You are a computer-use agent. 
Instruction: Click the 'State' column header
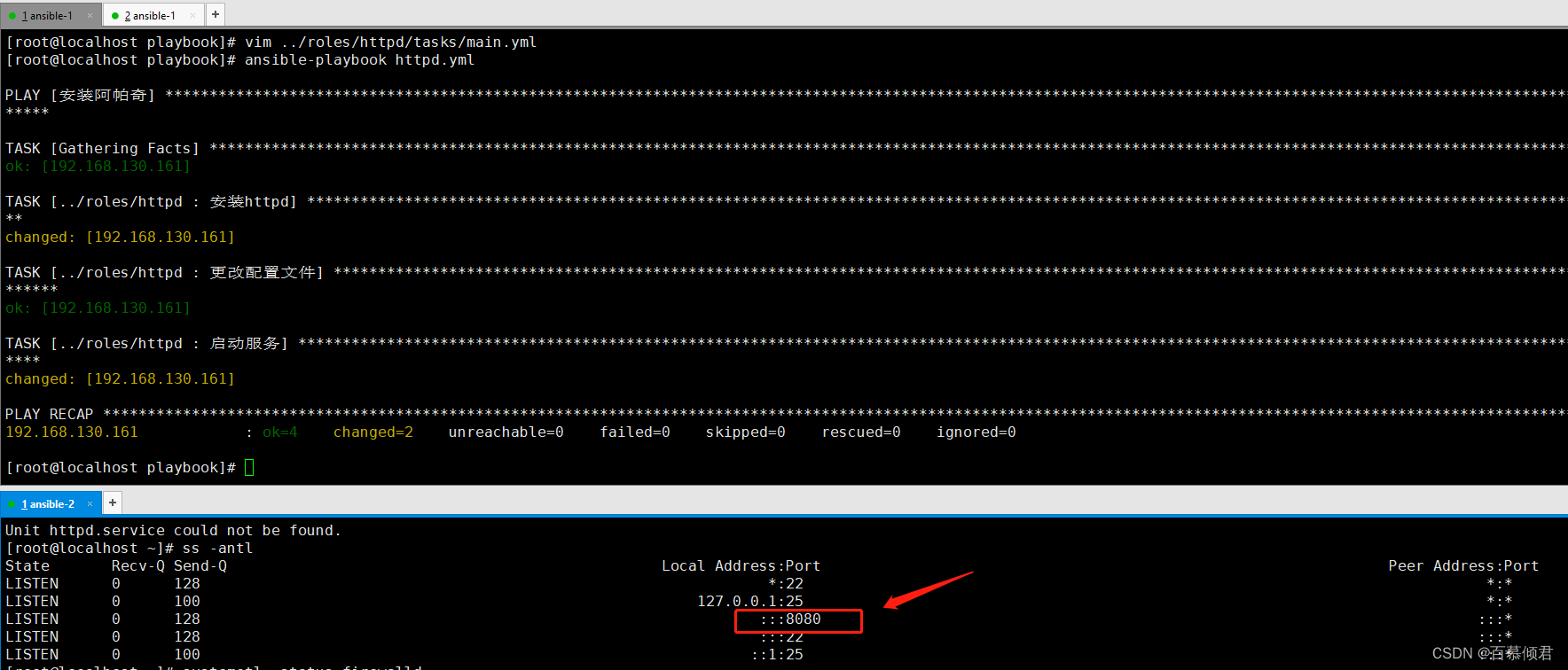tap(27, 565)
